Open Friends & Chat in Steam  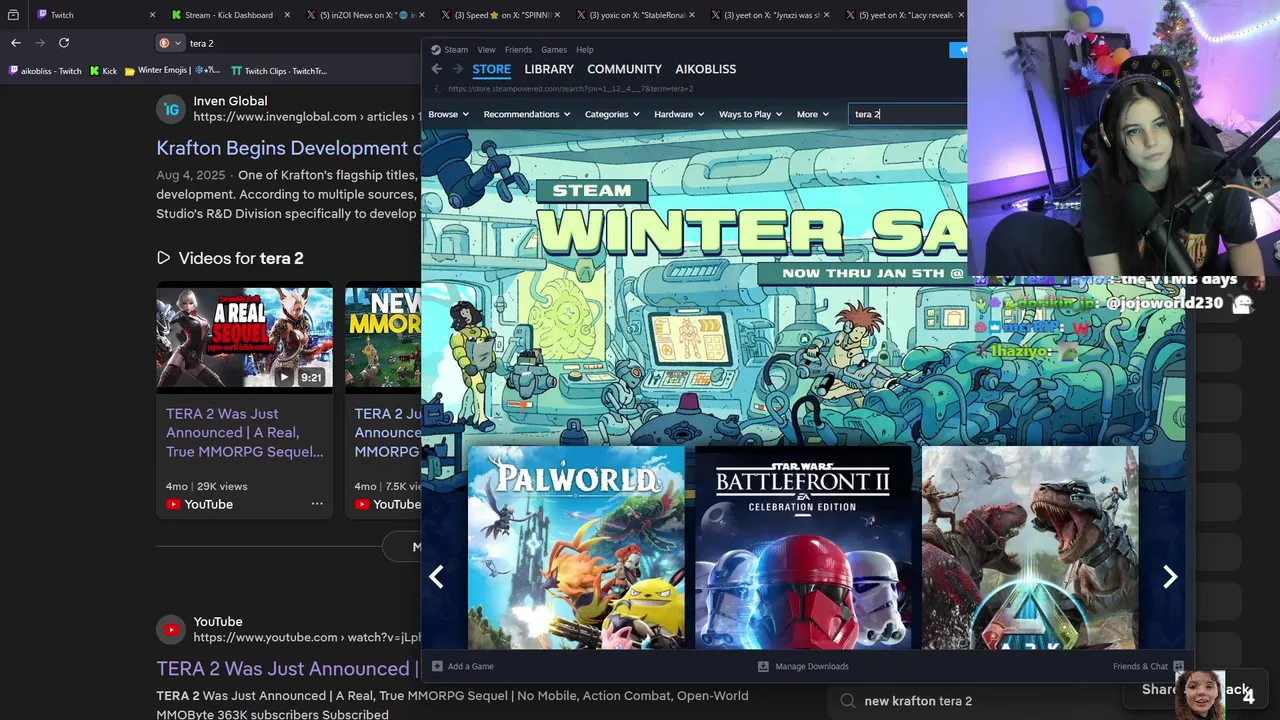coord(1148,666)
